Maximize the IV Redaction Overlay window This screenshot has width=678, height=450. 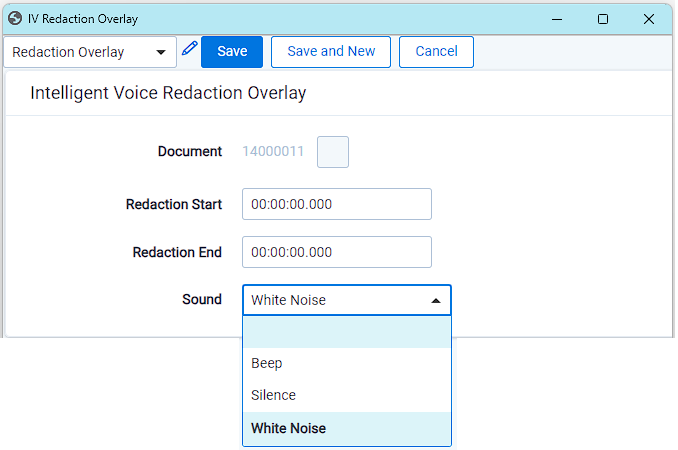pos(603,18)
